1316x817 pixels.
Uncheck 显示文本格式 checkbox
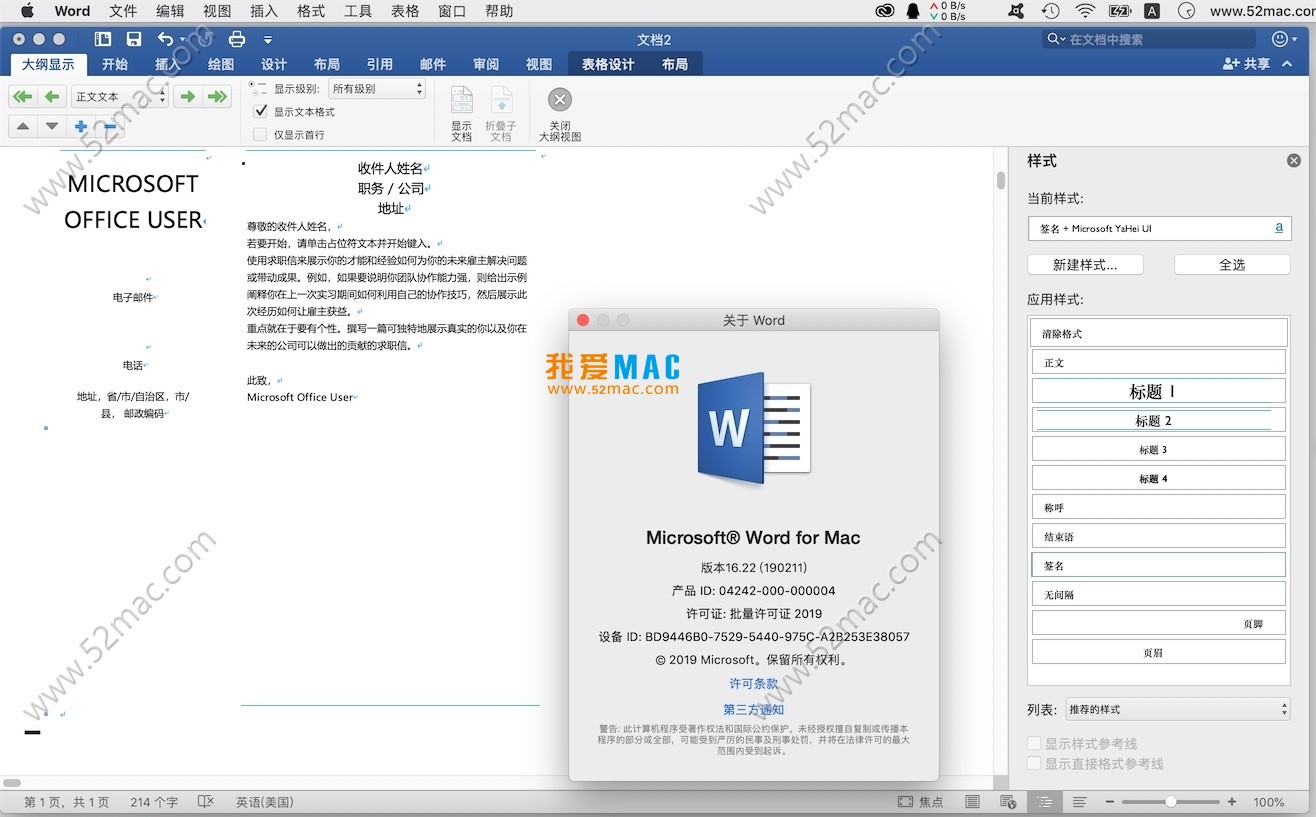point(260,111)
